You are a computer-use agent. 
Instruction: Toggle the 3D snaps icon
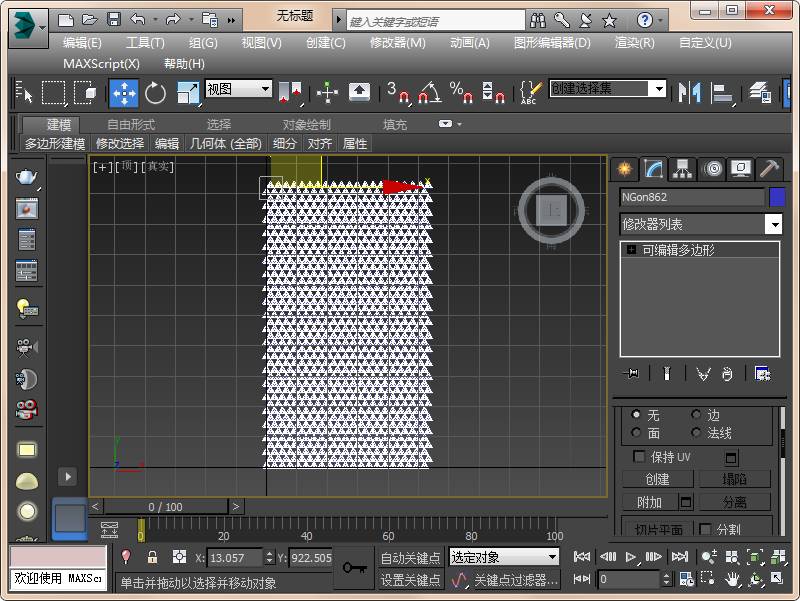[397, 93]
